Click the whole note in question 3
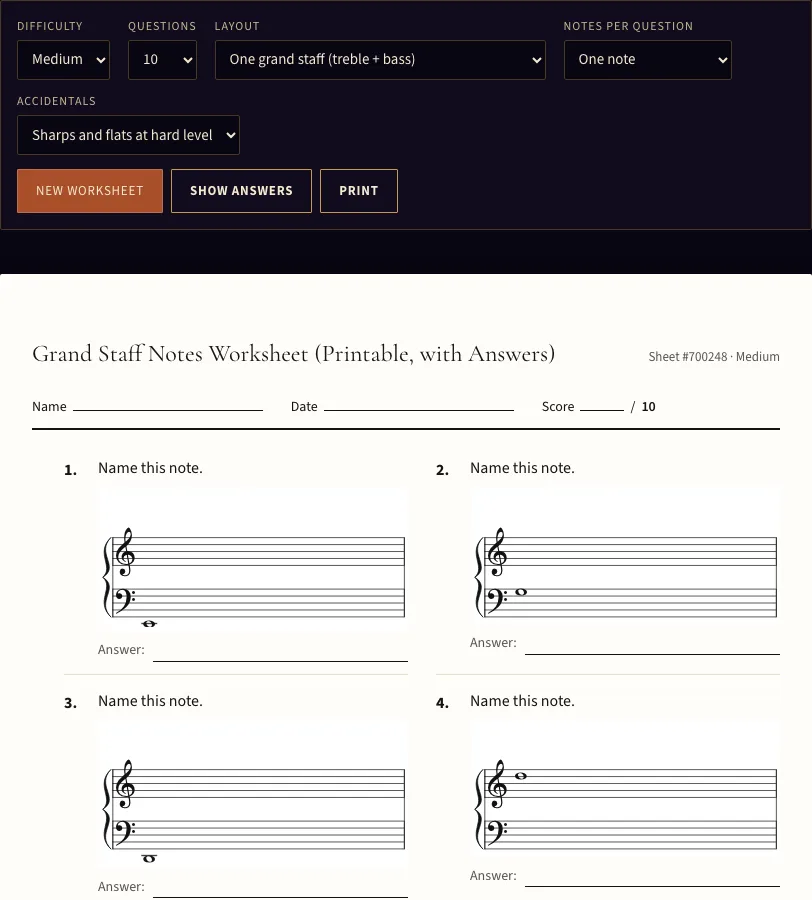 (x=149, y=859)
